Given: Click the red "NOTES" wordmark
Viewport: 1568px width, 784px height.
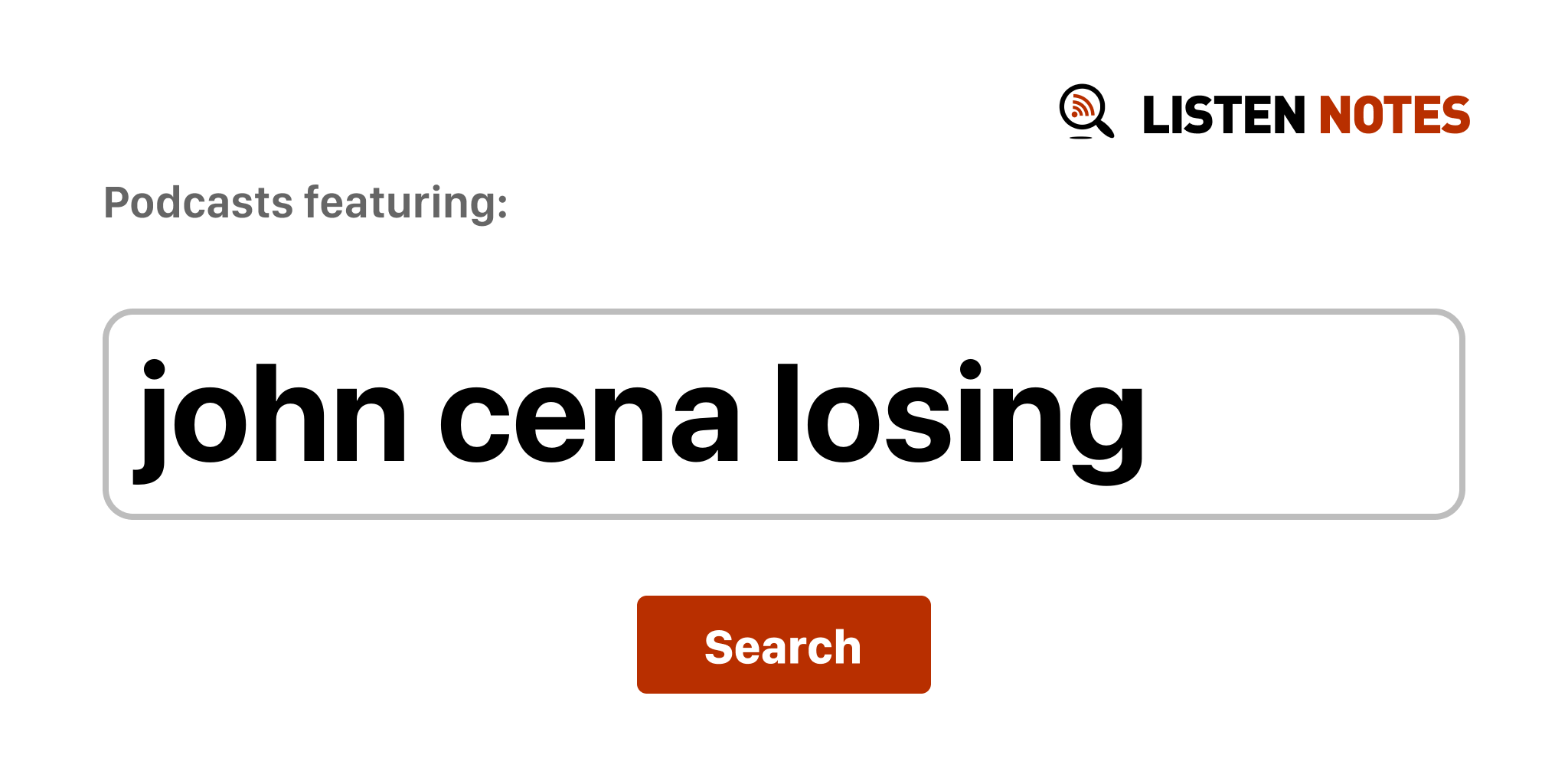Looking at the screenshot, I should click(1393, 116).
